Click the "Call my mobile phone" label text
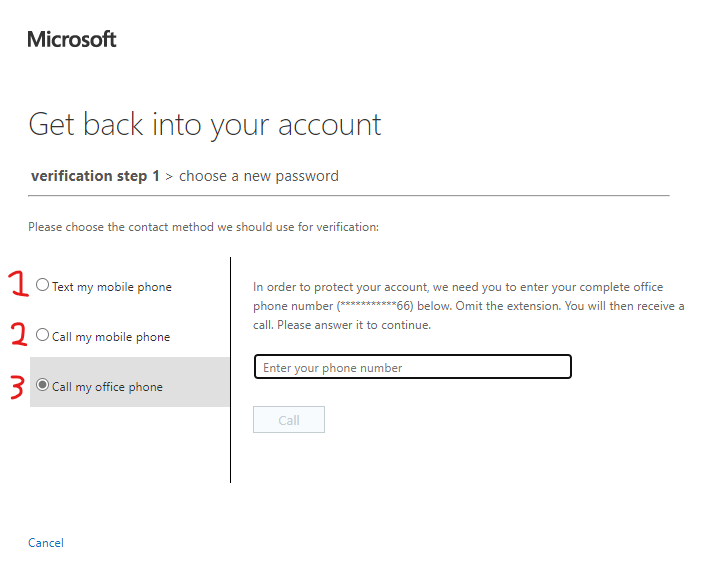 pos(110,337)
